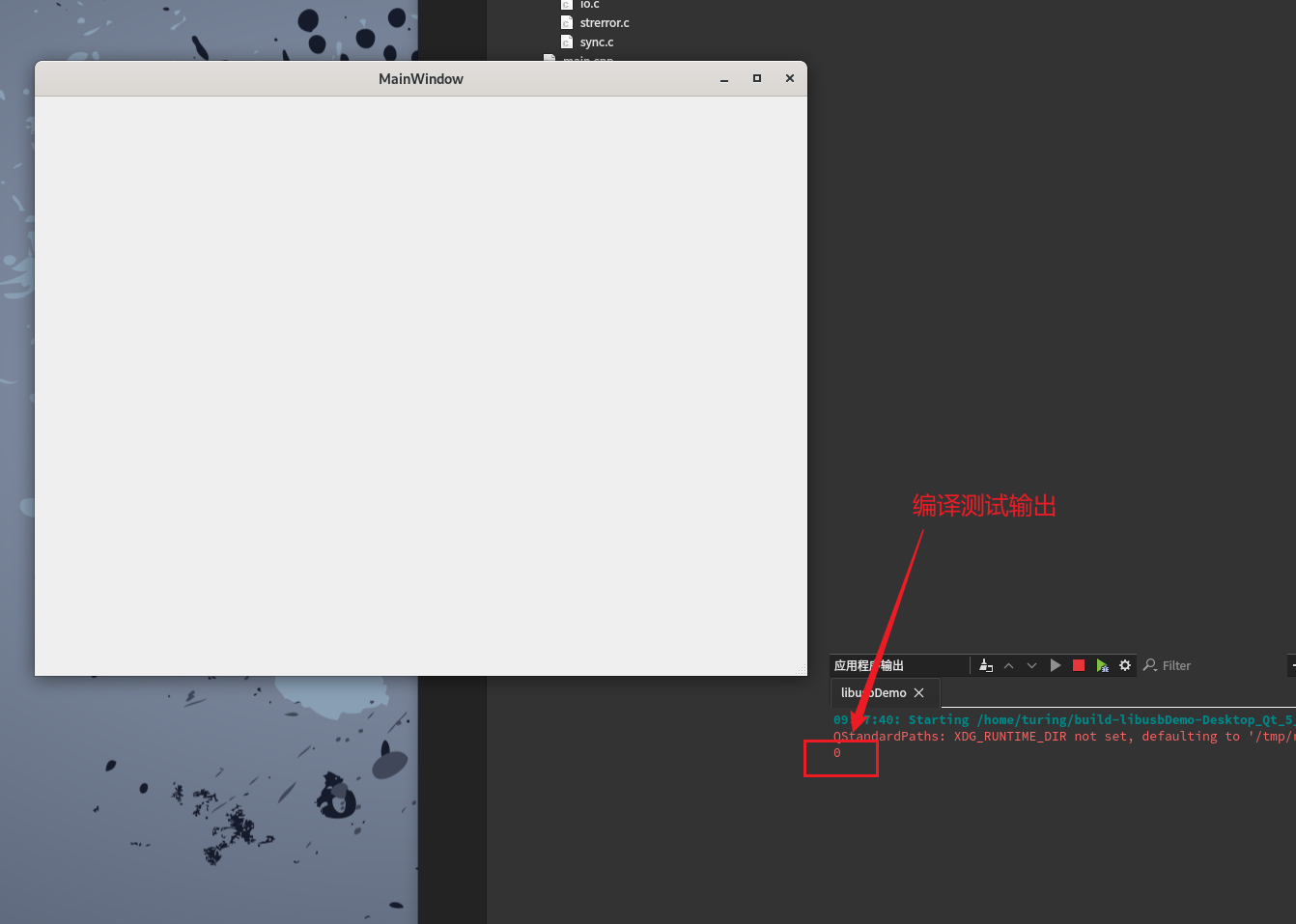This screenshot has width=1296, height=924.
Task: Click the strerror.c file icon
Action: (x=567, y=22)
